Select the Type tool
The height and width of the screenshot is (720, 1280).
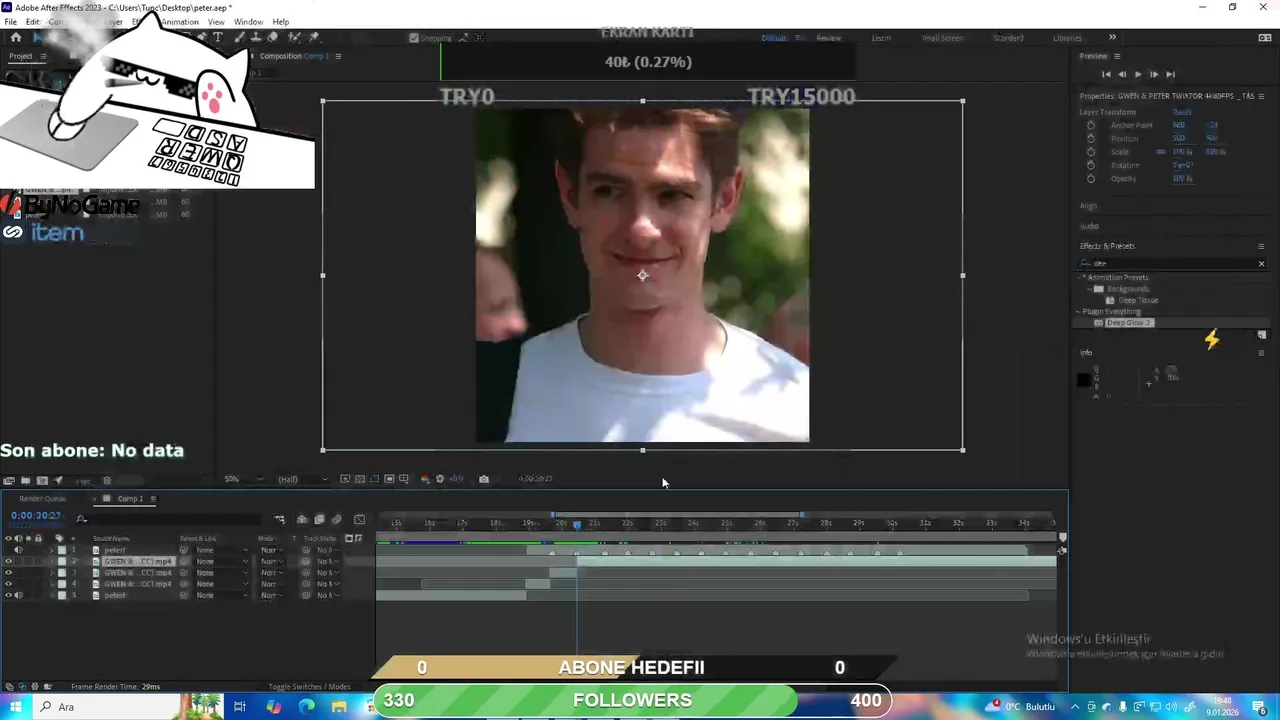217,37
